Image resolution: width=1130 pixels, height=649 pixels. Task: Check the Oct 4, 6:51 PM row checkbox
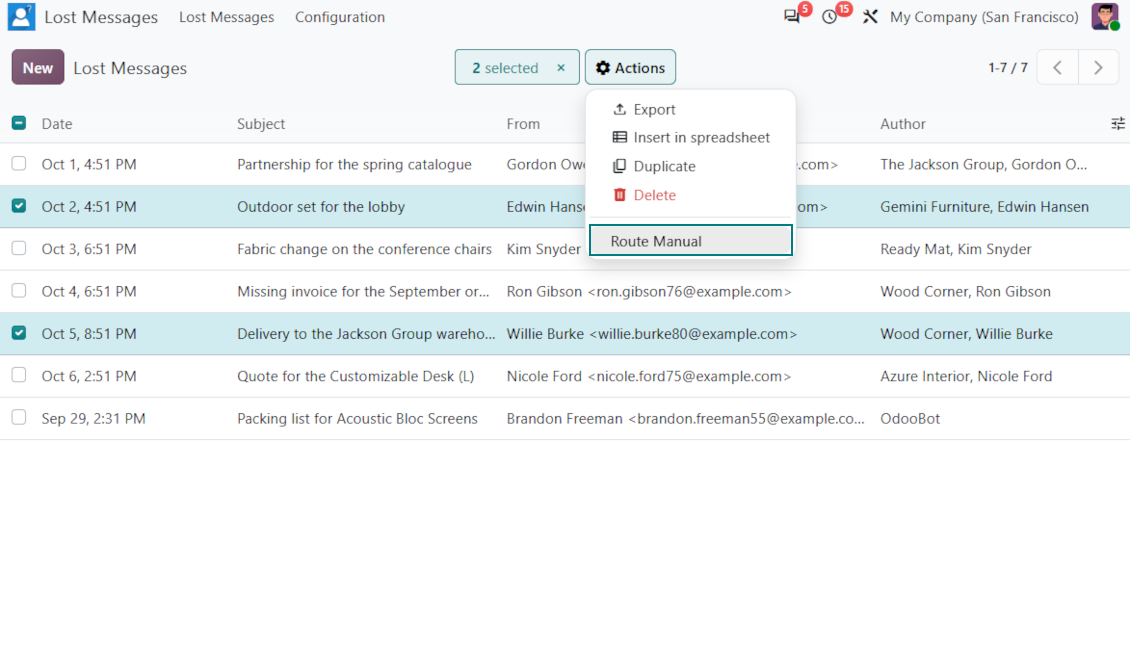[x=19, y=290]
